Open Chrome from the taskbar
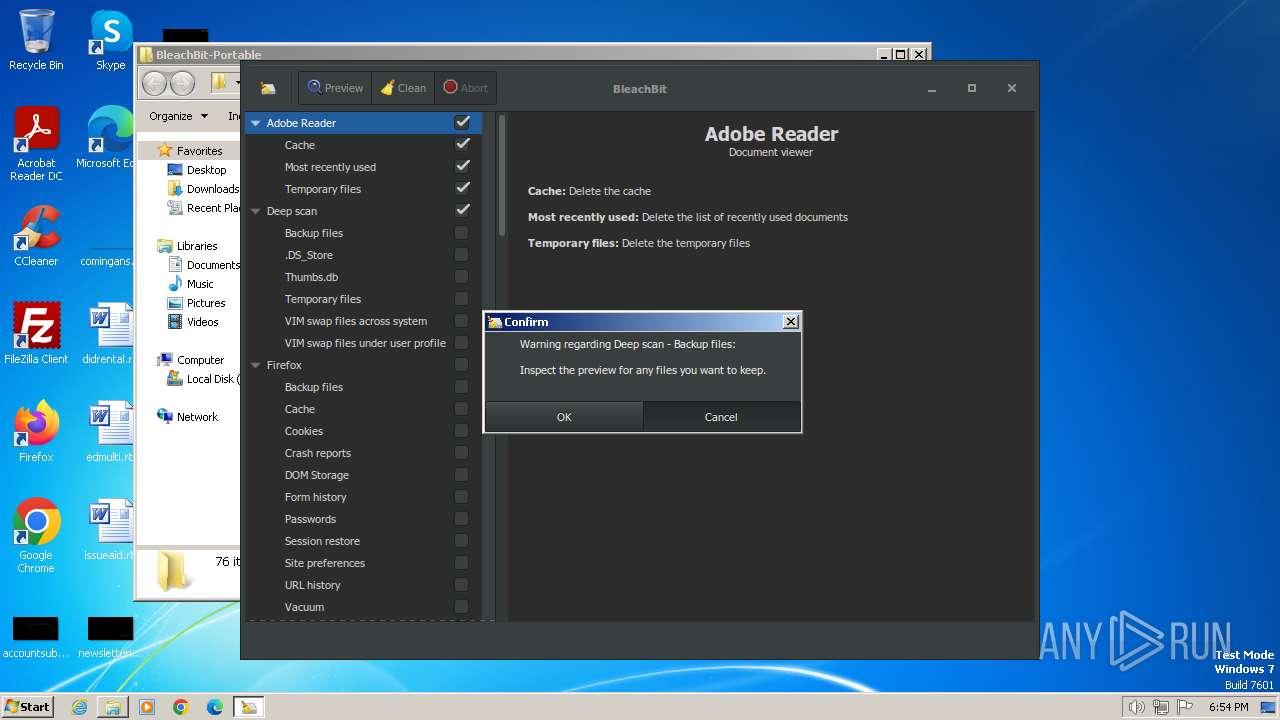This screenshot has width=1280, height=720. (181, 707)
